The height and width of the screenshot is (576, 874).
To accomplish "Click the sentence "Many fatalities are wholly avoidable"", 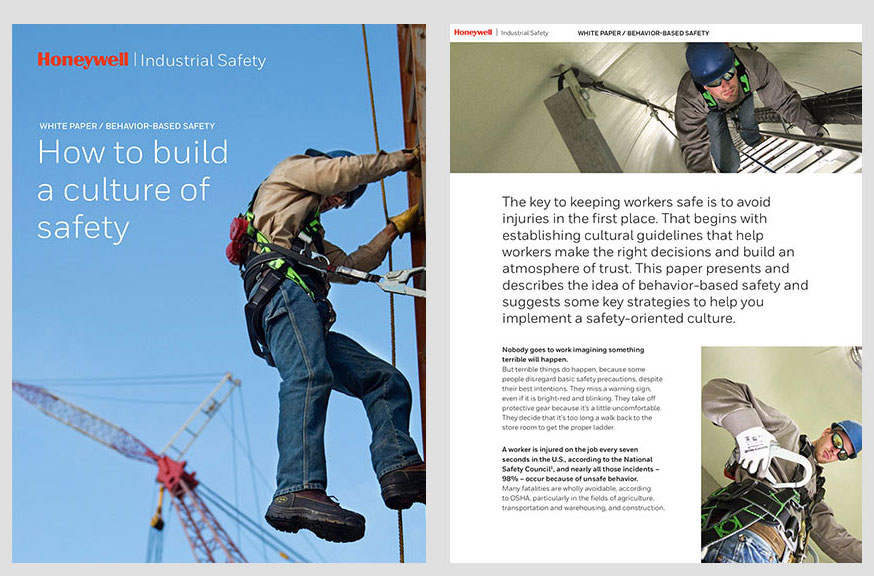I will tap(582, 487).
